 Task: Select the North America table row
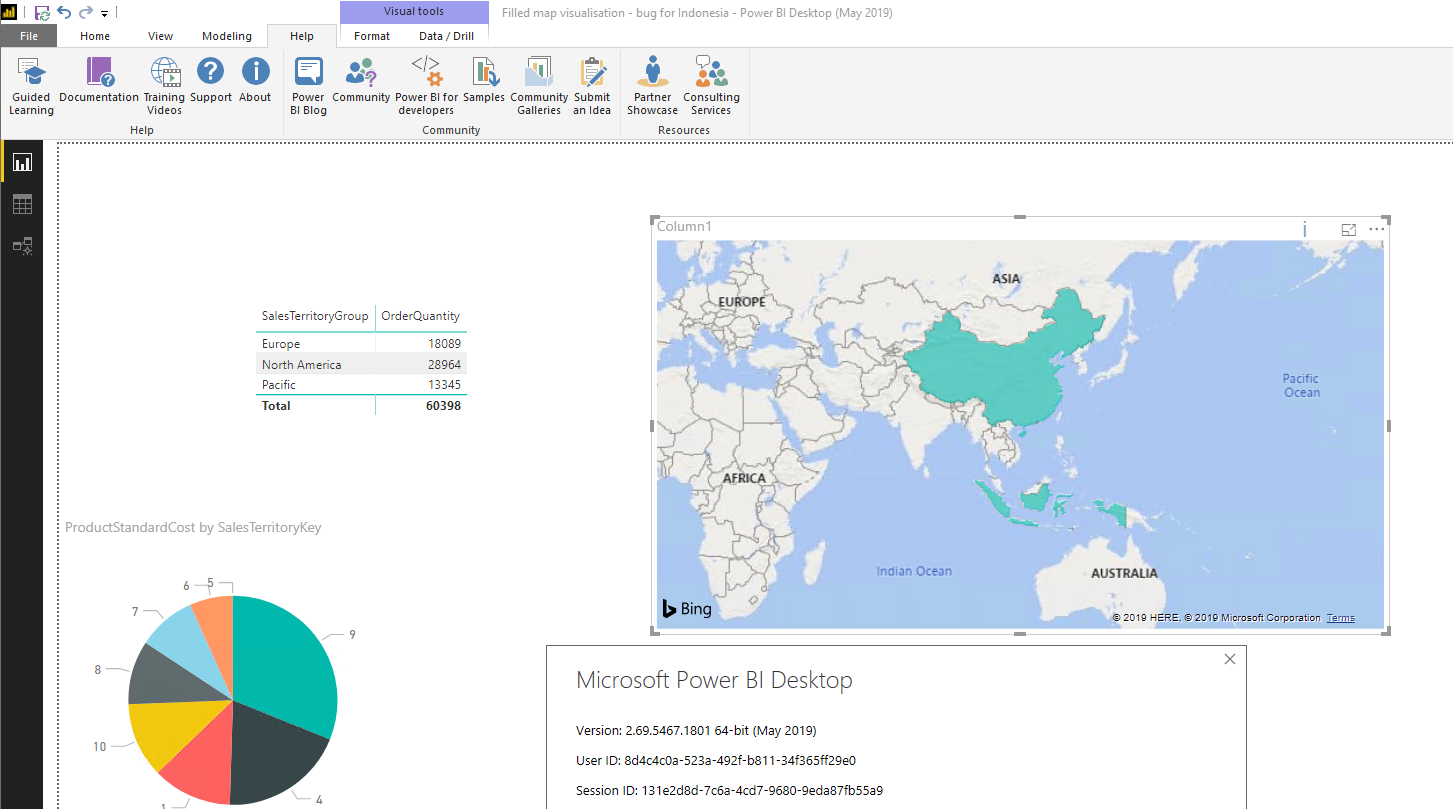(361, 365)
